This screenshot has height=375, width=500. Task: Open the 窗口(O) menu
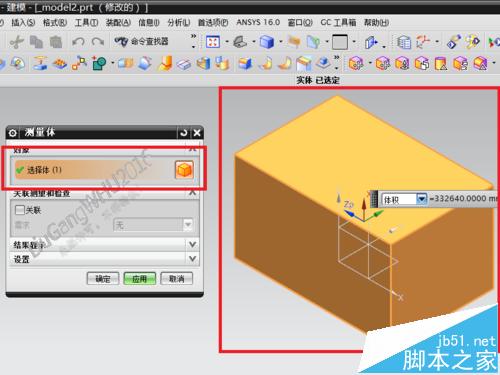click(300, 23)
